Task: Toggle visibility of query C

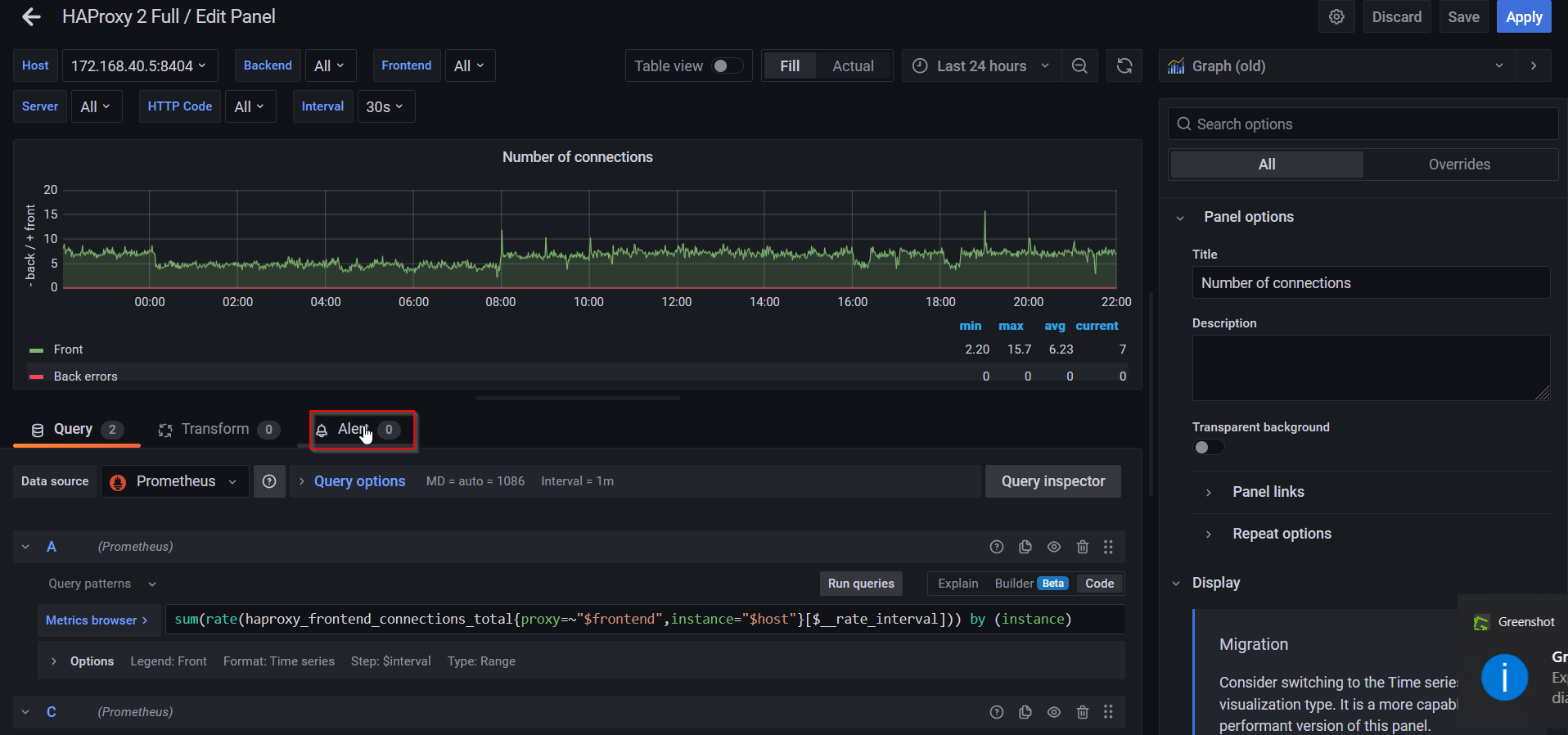Action: (x=1054, y=712)
